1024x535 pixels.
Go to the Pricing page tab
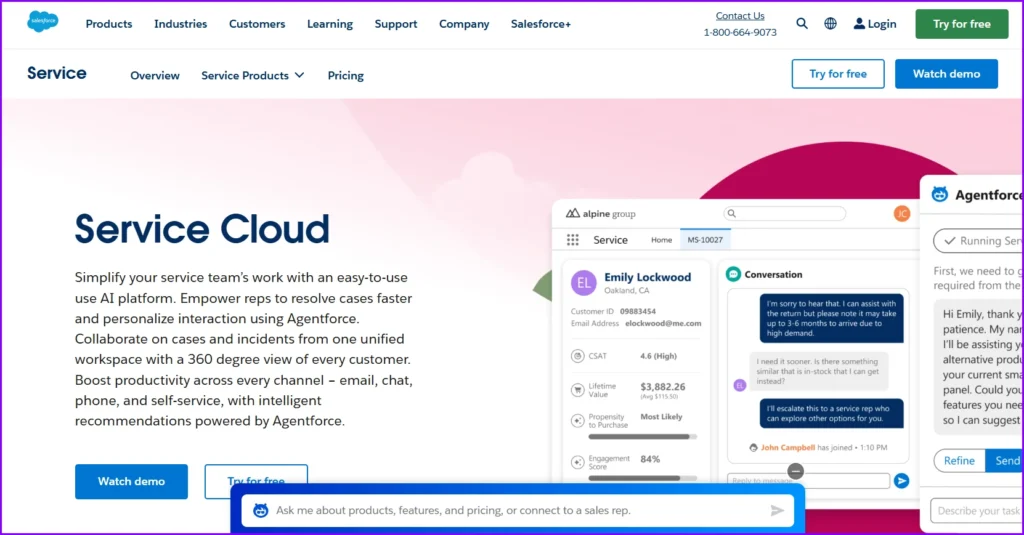click(x=345, y=75)
